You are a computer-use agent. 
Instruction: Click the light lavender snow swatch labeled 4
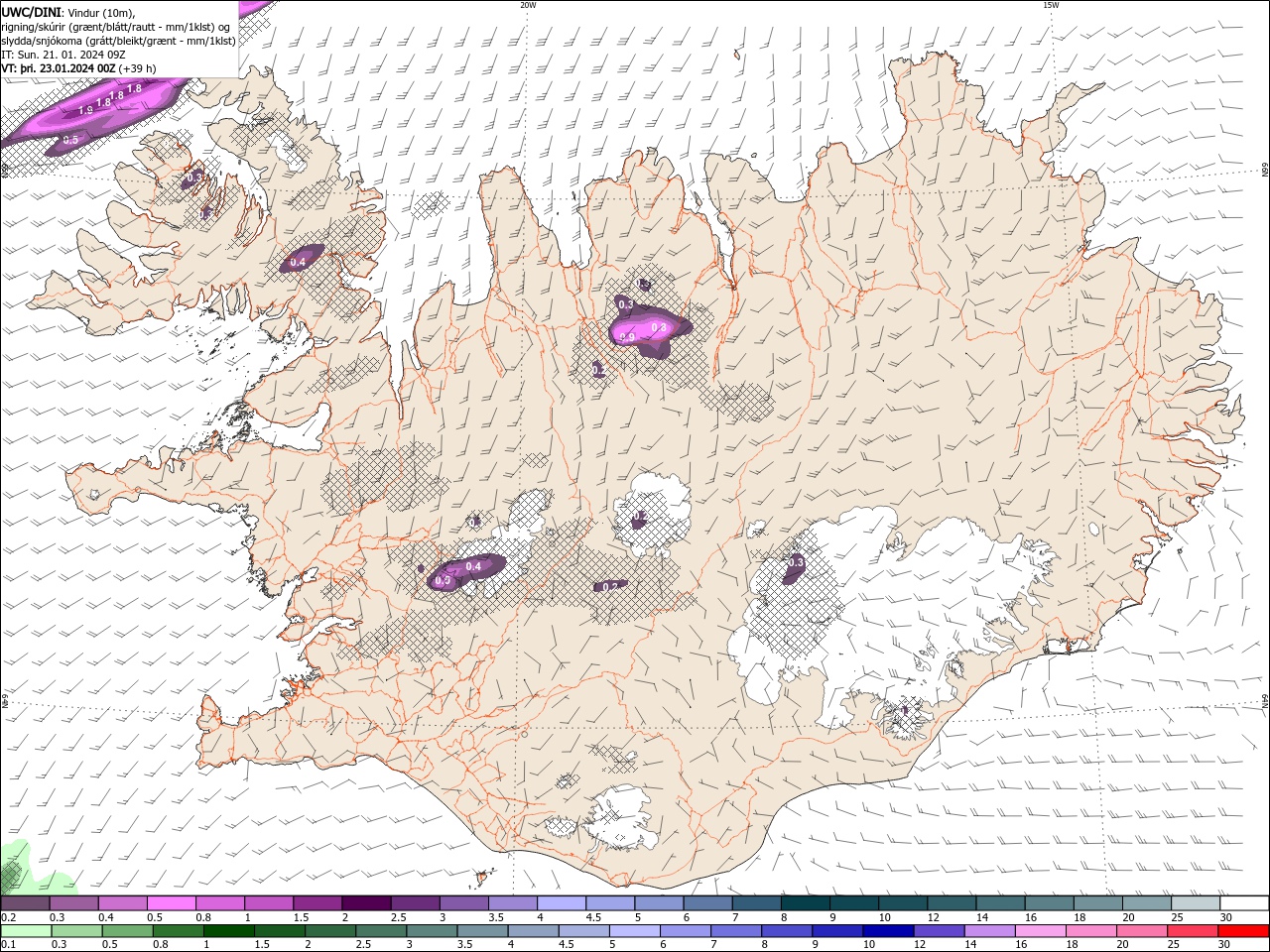[561, 903]
